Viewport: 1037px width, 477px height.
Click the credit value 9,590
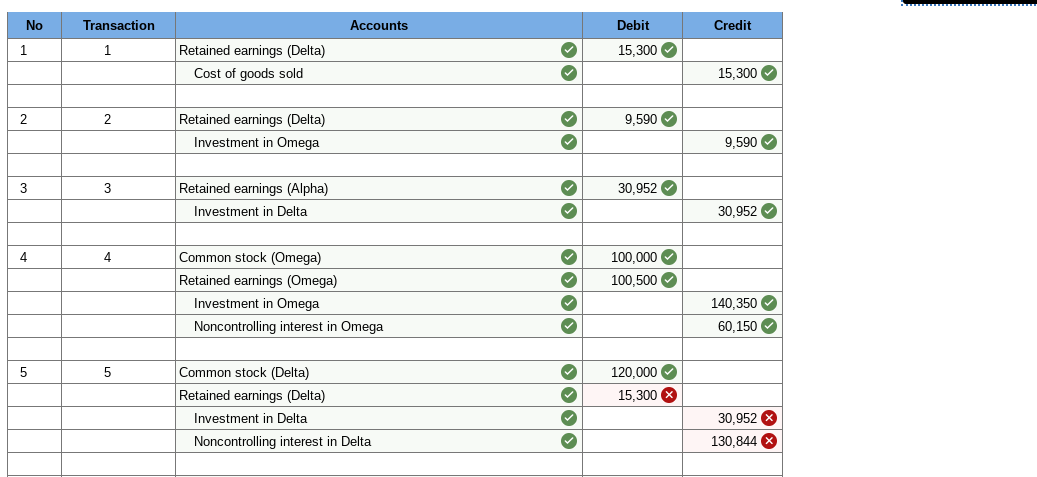[x=741, y=142]
